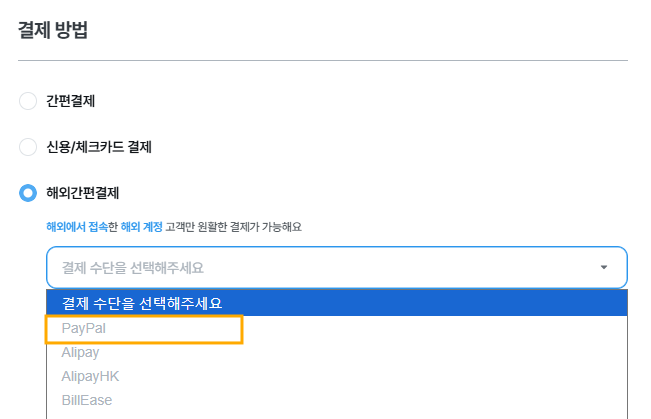Choose the 신용/체크카드 결제 radio option
Image resolution: width=651 pixels, height=419 pixels.
pyautogui.click(x=28, y=147)
